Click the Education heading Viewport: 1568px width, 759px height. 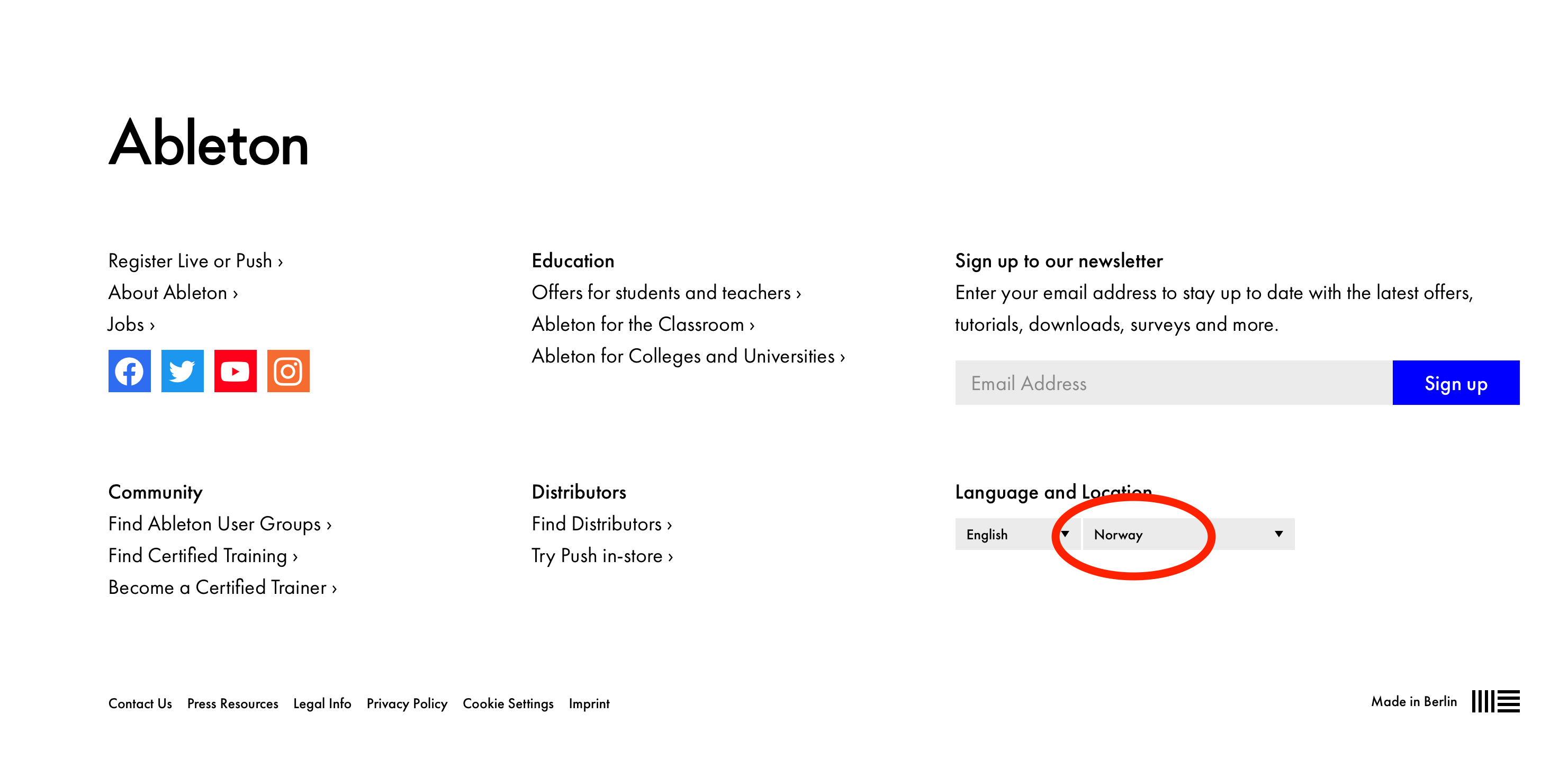(x=573, y=260)
